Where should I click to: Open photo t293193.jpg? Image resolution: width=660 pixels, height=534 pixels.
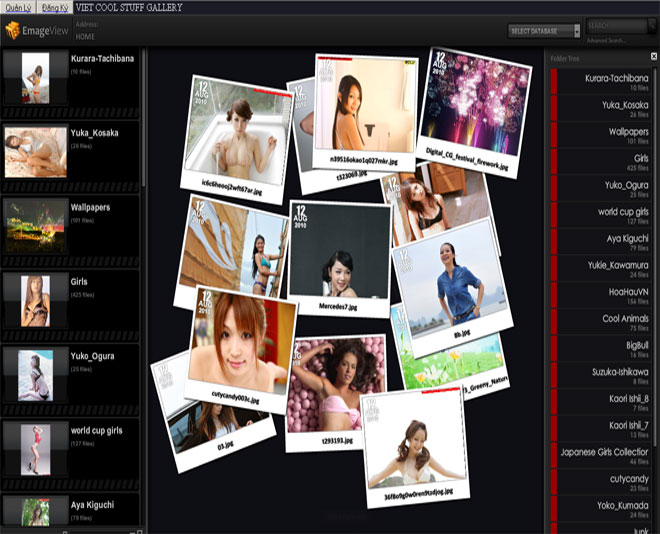point(335,393)
